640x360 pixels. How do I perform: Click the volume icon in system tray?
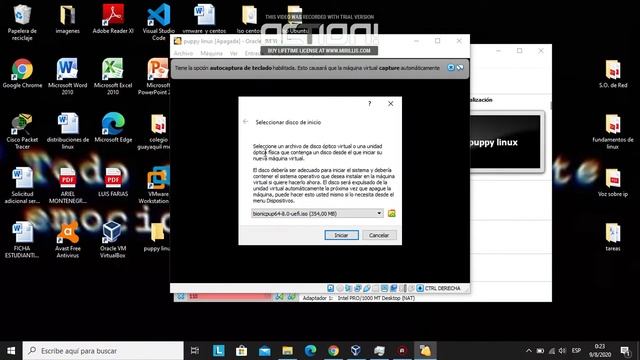point(562,351)
